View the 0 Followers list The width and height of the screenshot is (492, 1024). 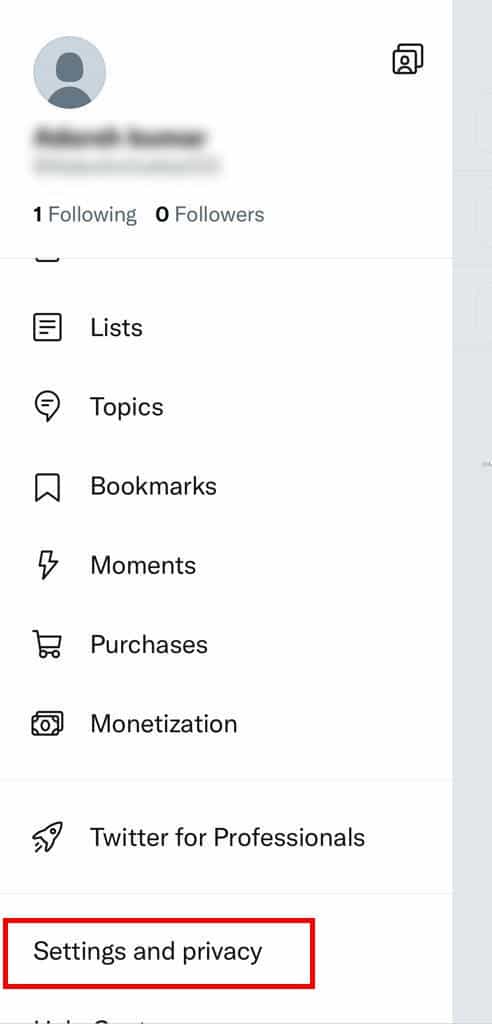coord(210,215)
